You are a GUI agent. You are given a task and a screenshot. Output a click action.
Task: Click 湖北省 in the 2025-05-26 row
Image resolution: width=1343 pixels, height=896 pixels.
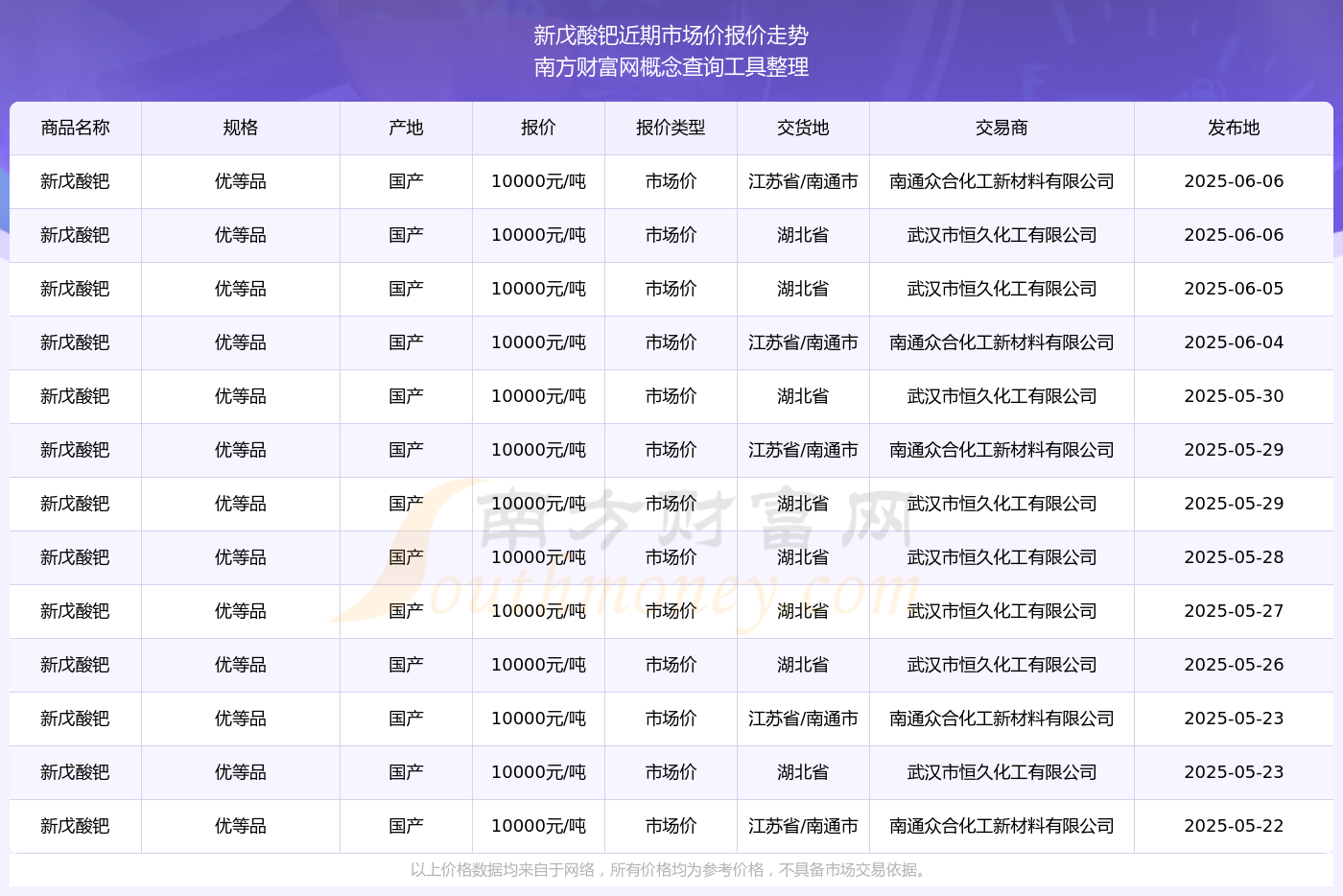(803, 665)
